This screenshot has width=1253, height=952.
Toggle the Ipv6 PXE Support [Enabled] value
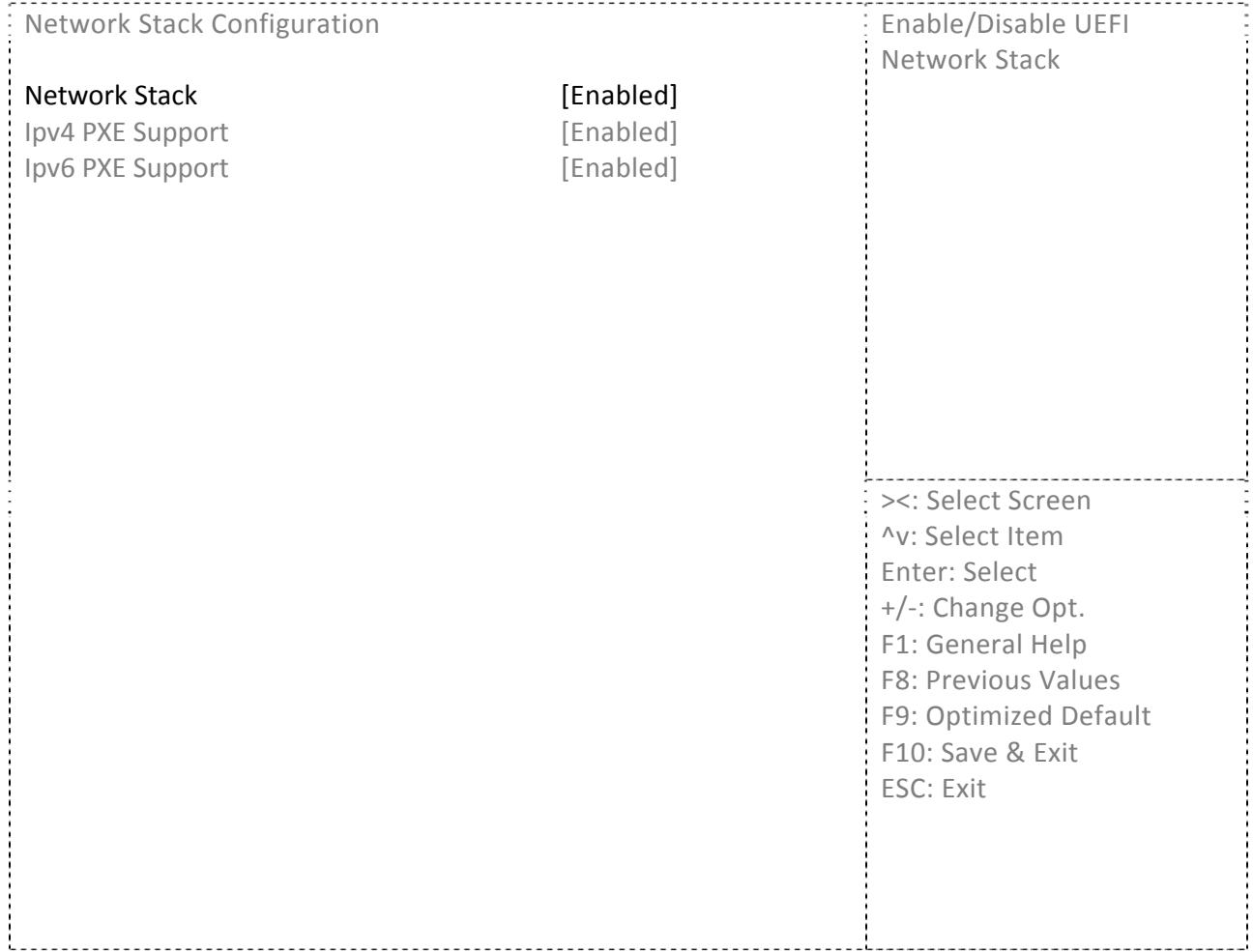[x=619, y=168]
